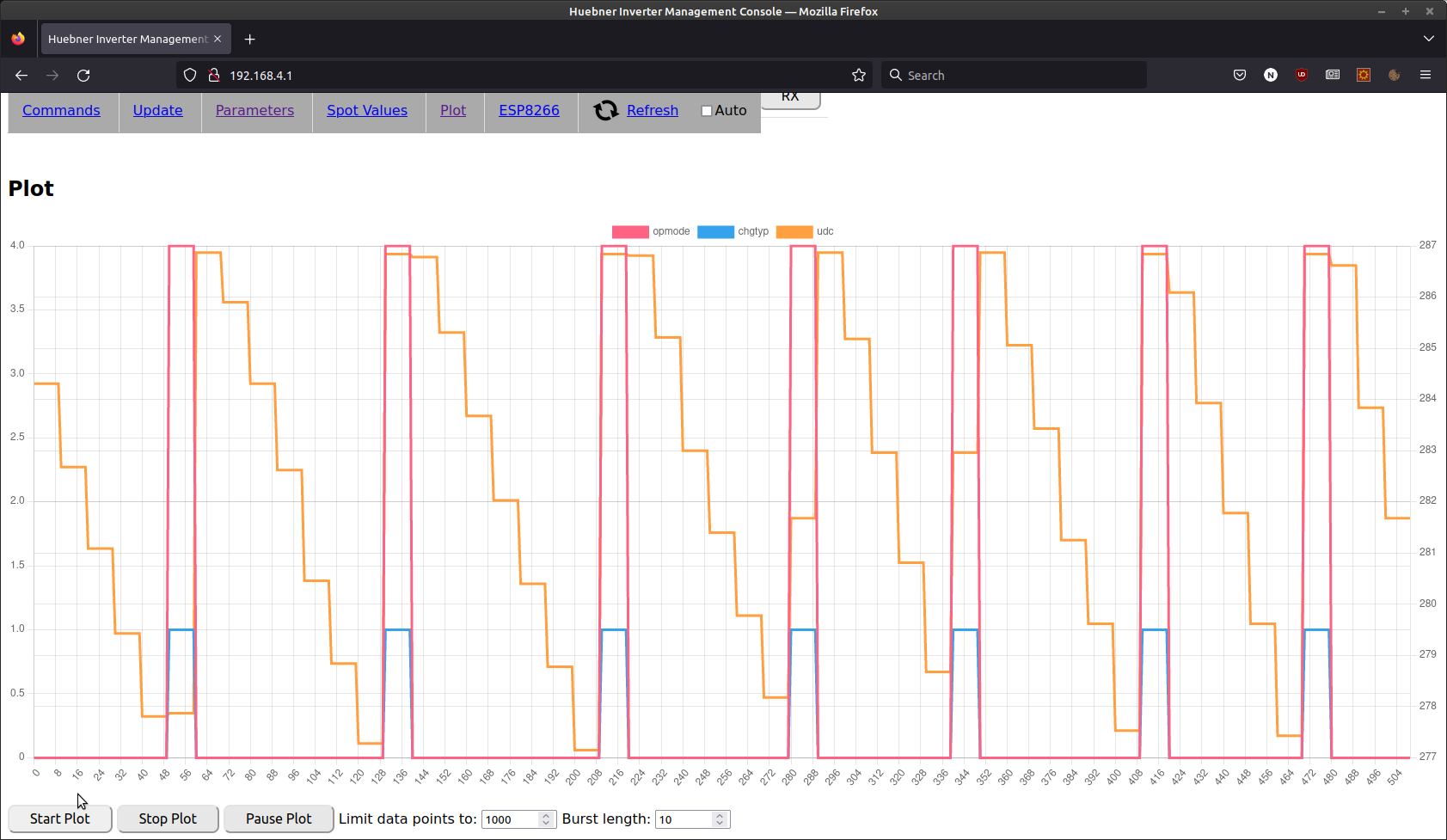
Task: Open the Pocket save icon
Action: pyautogui.click(x=1240, y=75)
